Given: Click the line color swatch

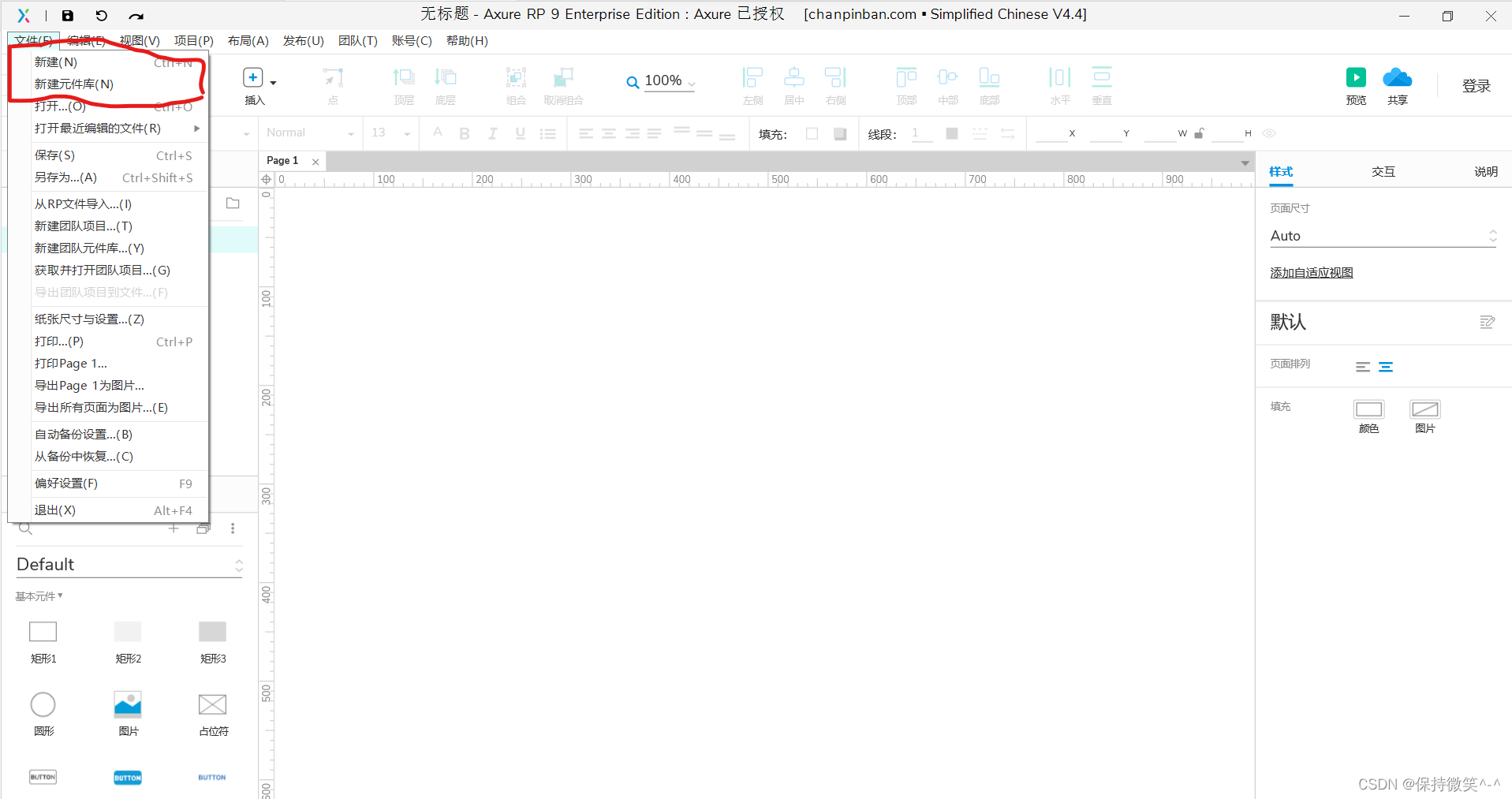Looking at the screenshot, I should (x=952, y=133).
